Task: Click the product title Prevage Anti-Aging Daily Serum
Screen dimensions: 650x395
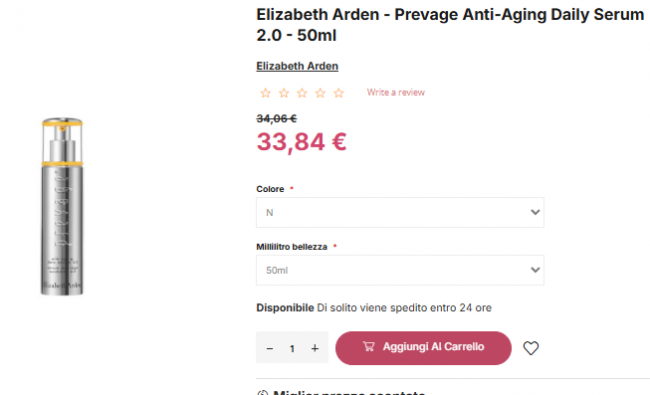Action: click(450, 25)
